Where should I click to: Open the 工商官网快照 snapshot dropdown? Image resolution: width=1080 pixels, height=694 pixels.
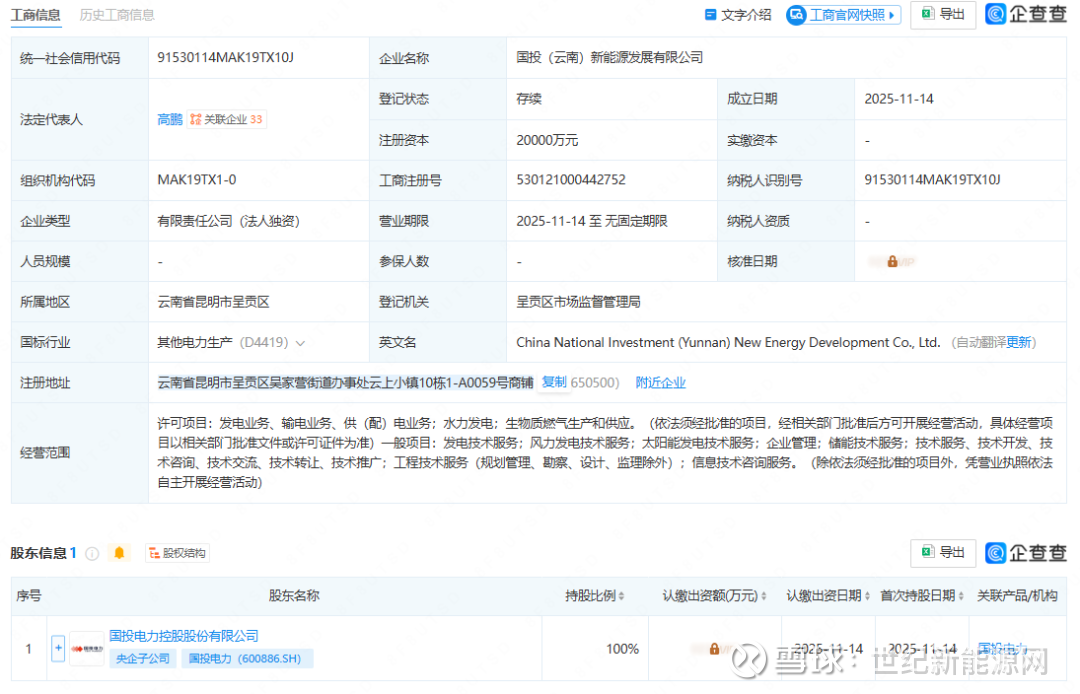[843, 15]
